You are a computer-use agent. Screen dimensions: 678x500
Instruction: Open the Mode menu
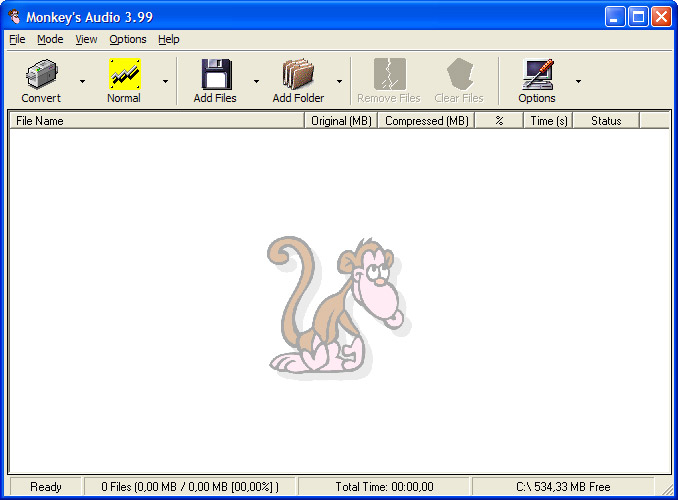(50, 39)
